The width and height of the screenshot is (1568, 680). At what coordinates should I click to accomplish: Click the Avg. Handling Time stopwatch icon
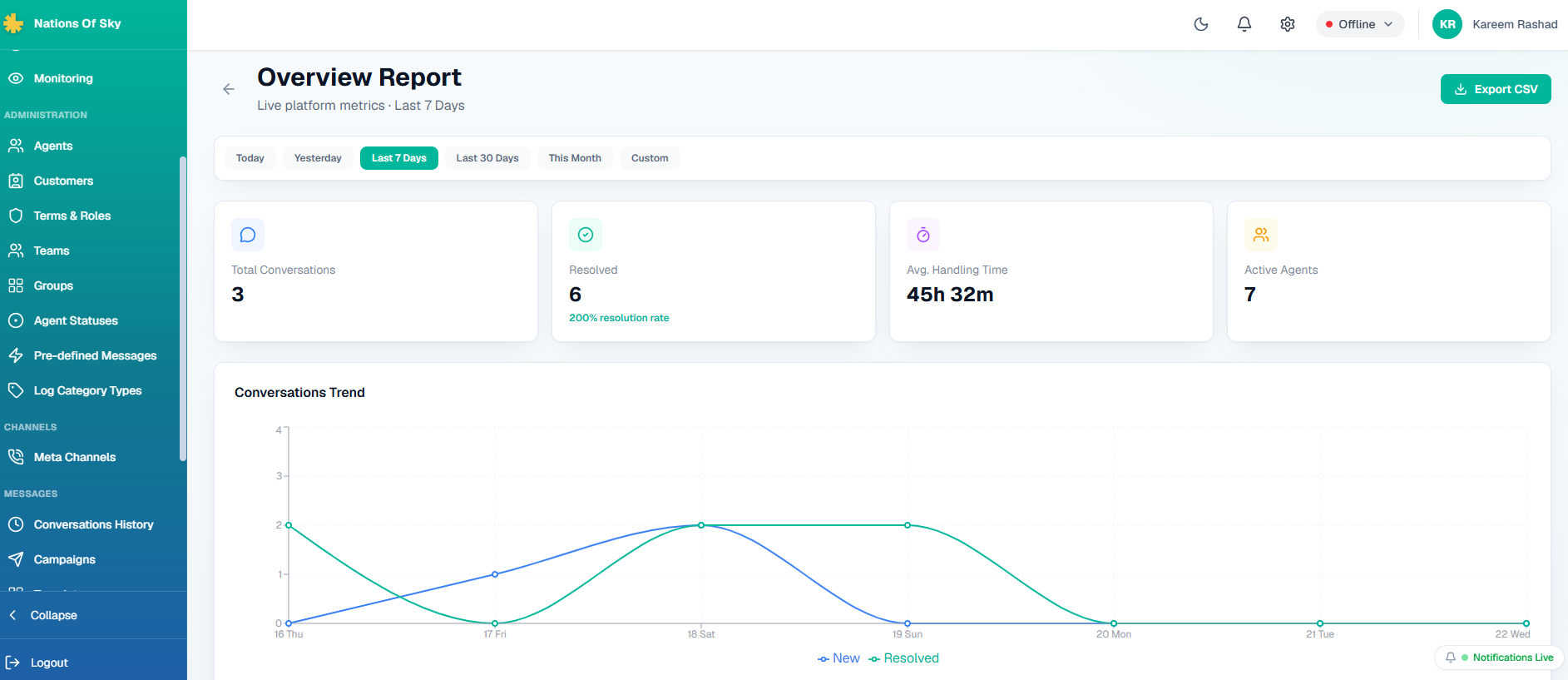(x=923, y=235)
